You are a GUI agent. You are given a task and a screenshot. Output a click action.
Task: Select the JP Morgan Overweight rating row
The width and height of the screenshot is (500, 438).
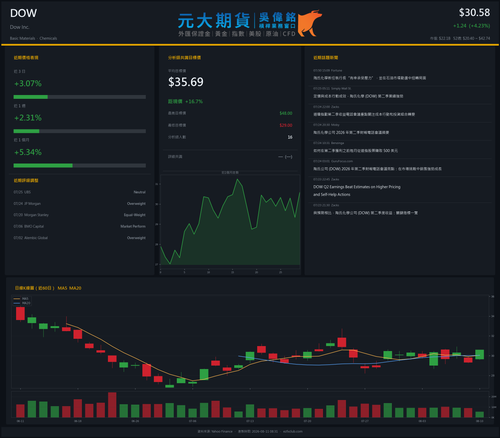pos(80,203)
